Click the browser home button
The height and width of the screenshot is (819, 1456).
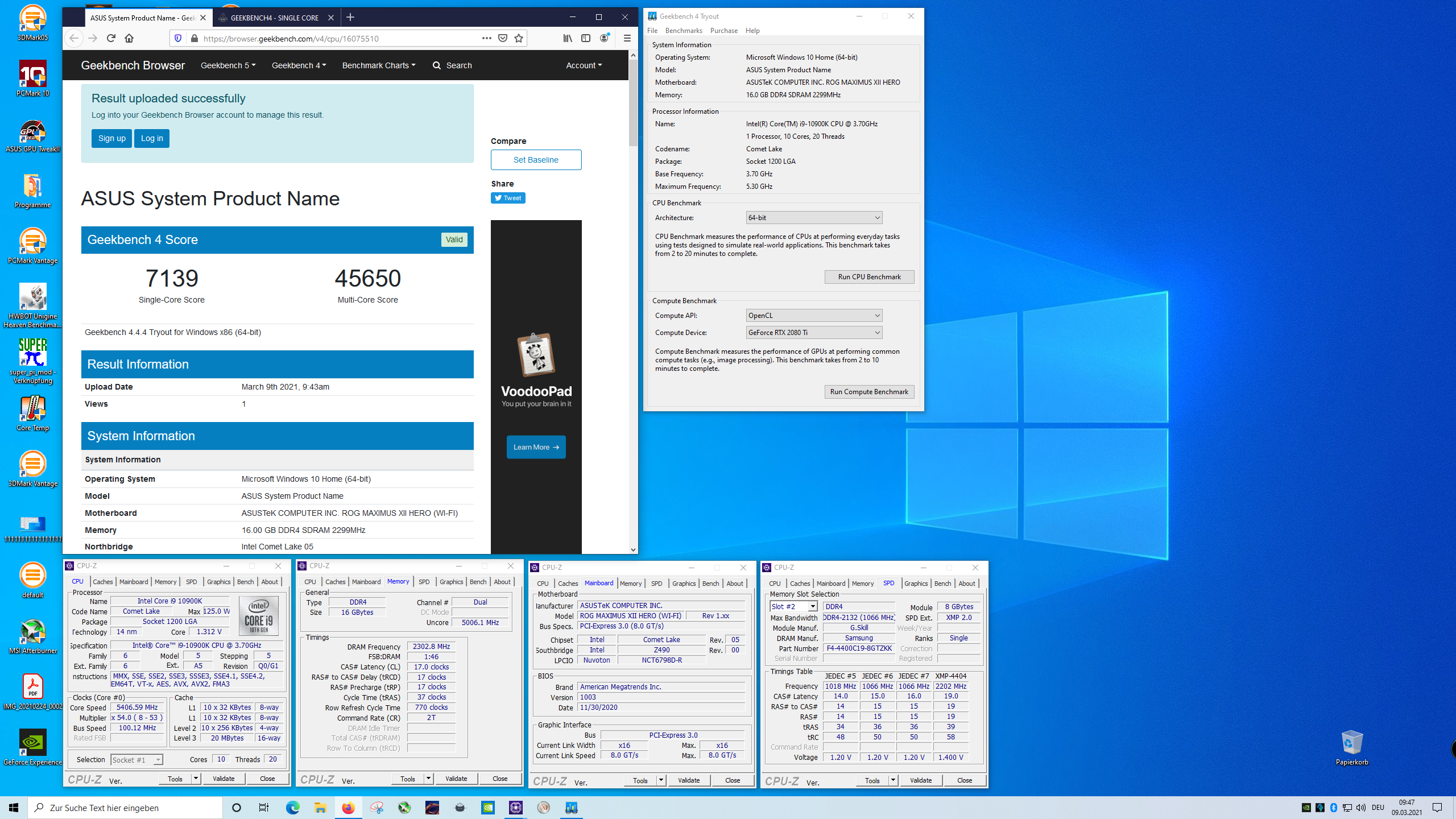[129, 38]
